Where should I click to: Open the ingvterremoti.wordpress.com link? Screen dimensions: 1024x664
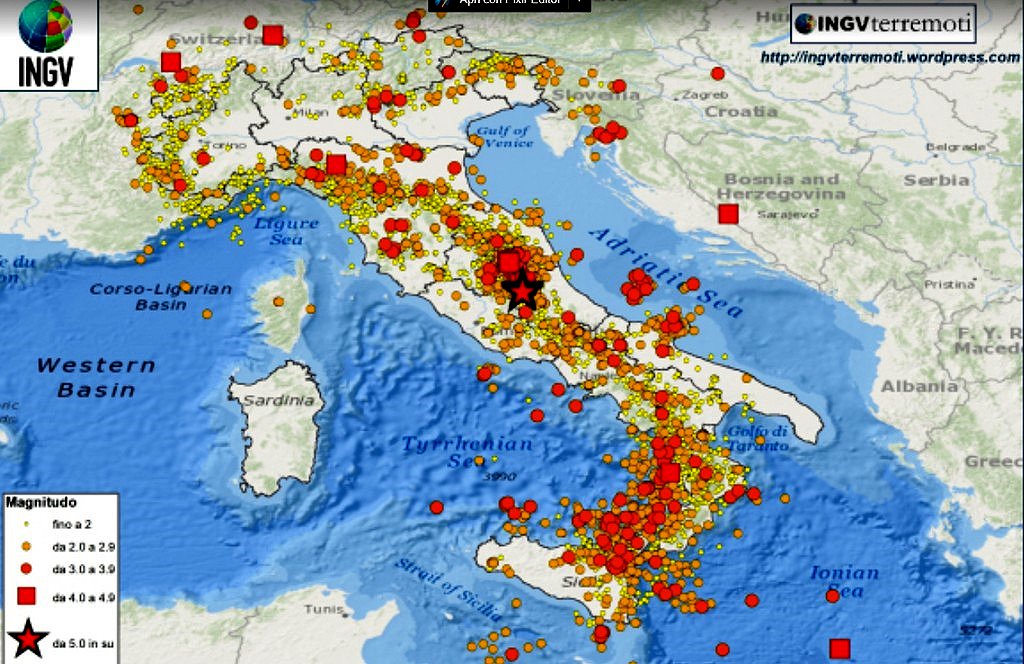point(889,57)
